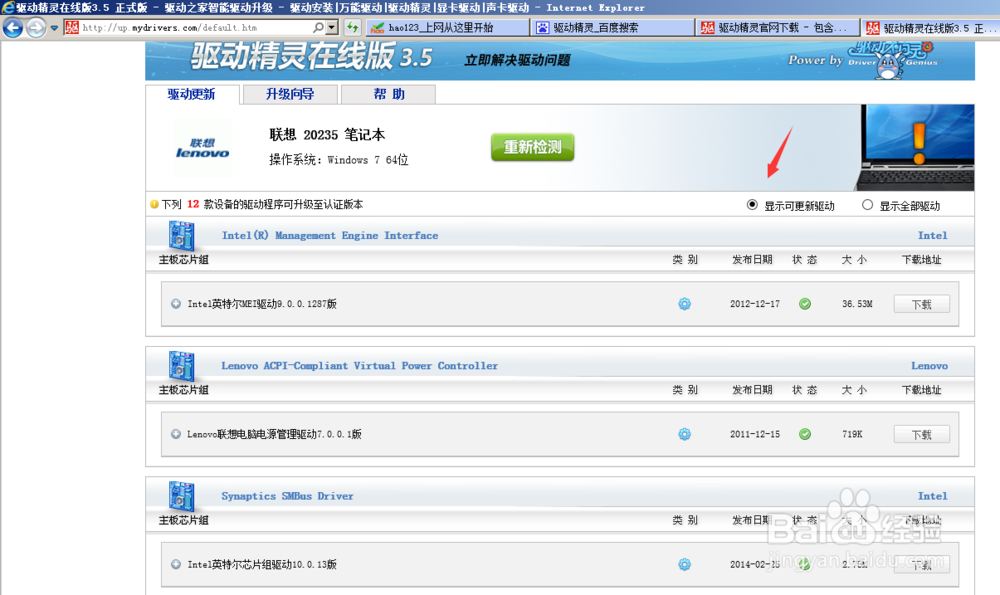The image size is (1000, 595).
Task: Click Synaptics SMBus Driver title
Action: (x=287, y=496)
